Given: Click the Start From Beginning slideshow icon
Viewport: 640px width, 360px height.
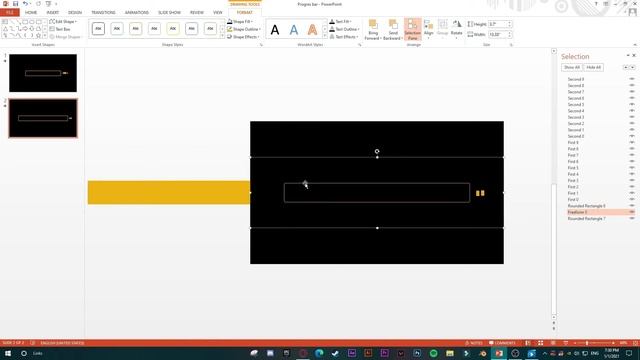Looking at the screenshot, I should coord(48,4).
